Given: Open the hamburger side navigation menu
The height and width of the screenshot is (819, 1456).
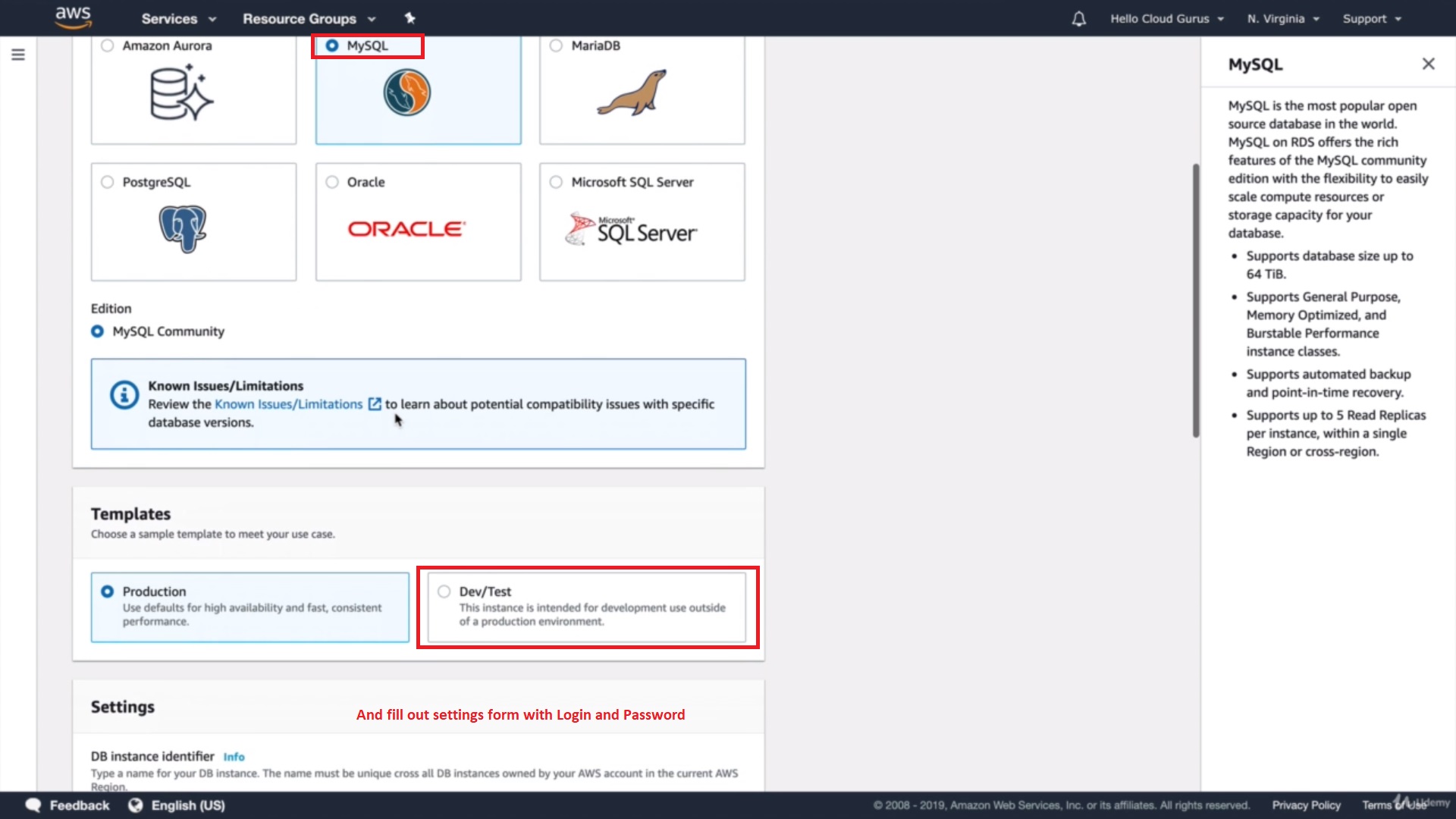Looking at the screenshot, I should point(18,55).
